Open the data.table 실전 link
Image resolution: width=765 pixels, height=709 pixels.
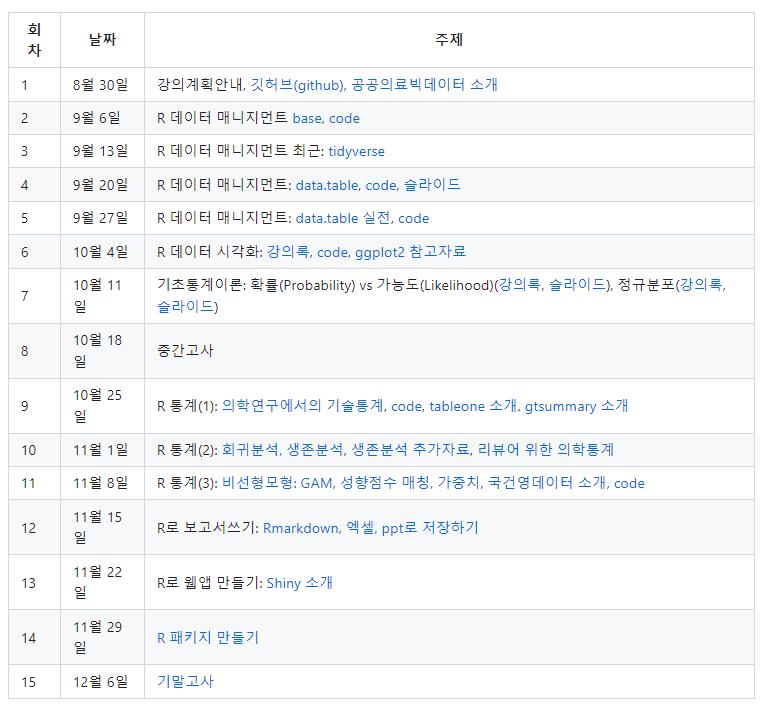click(342, 218)
